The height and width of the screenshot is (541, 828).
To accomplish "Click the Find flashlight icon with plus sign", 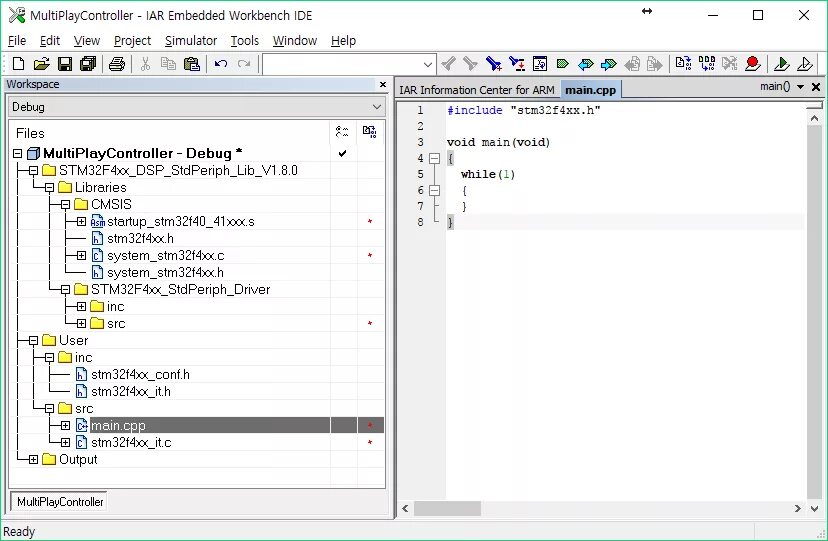I will point(494,64).
